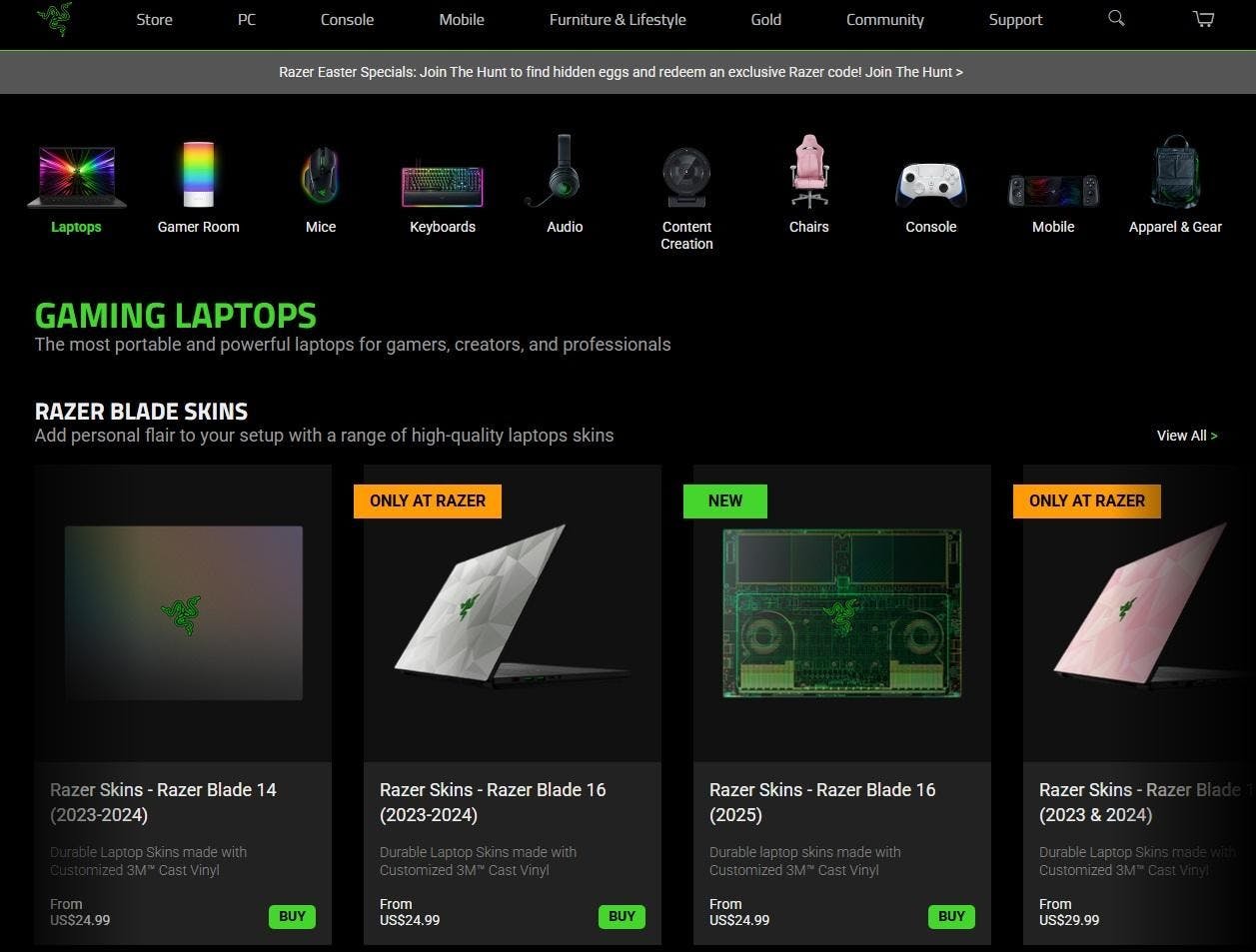Open the Community menu
1256x952 pixels.
click(885, 20)
